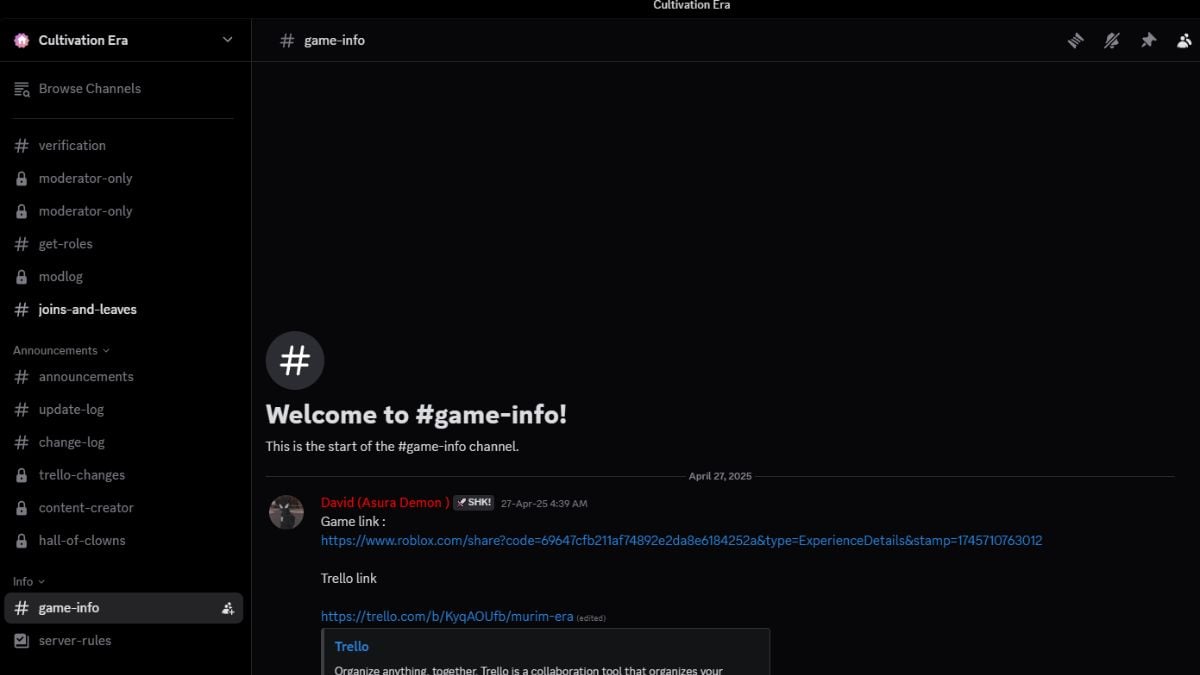The width and height of the screenshot is (1200, 675).
Task: Collapse the Info category
Action: click(29, 581)
